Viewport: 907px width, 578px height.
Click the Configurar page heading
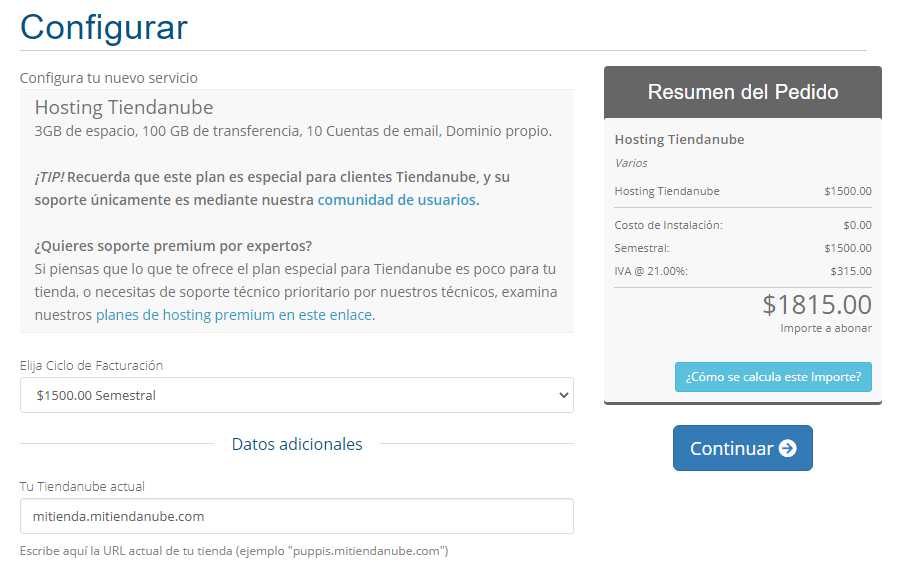pos(104,26)
